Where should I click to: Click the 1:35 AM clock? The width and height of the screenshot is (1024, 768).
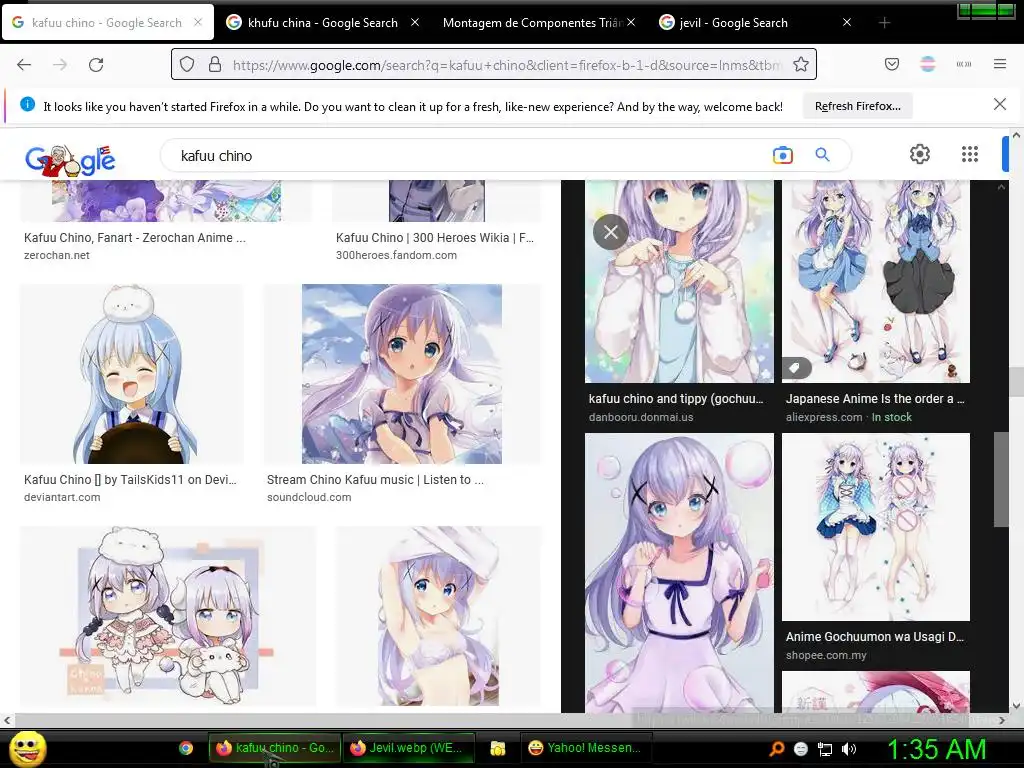(x=936, y=749)
